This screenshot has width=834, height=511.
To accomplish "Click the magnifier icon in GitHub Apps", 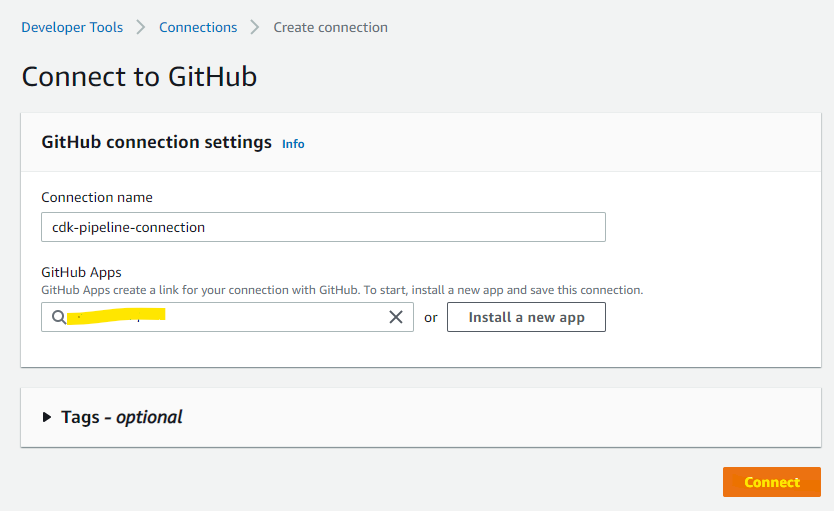I will 59,317.
